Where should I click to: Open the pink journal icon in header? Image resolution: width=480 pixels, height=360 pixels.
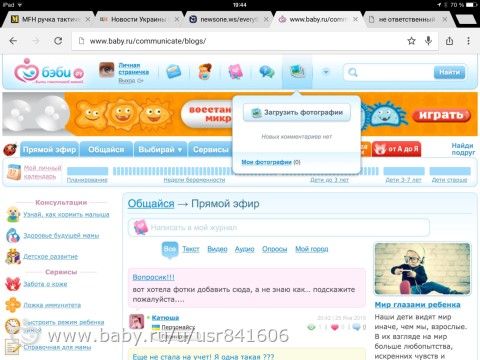coord(235,72)
